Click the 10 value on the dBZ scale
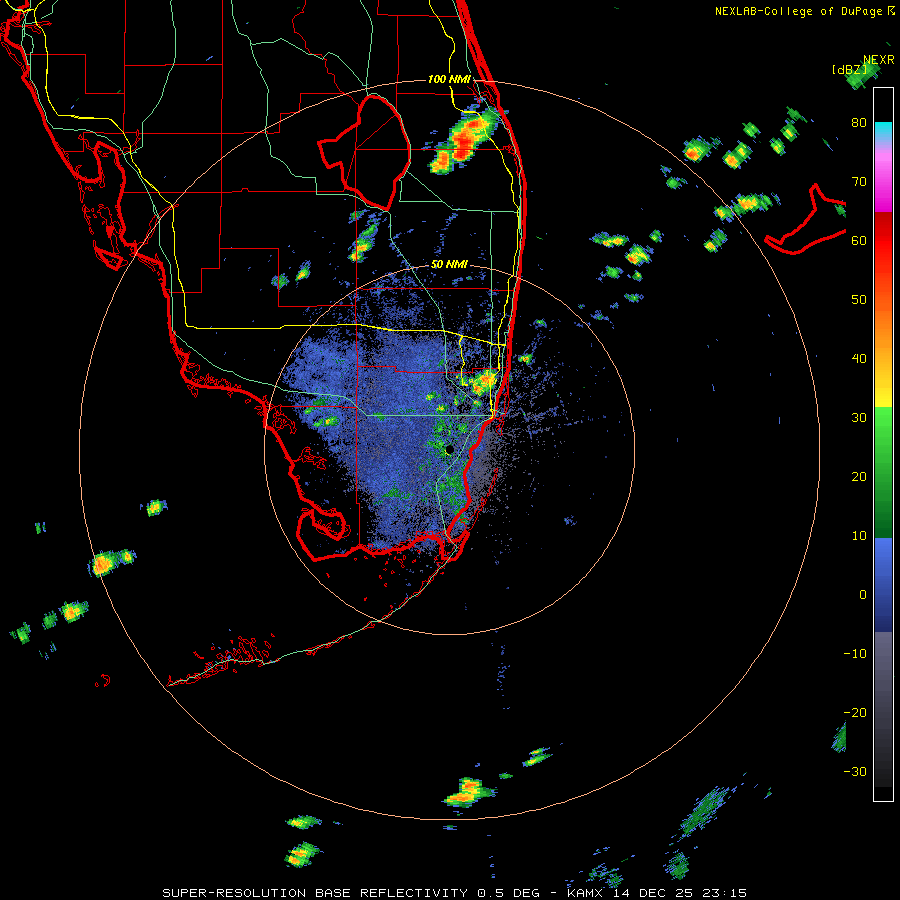Image resolution: width=900 pixels, height=900 pixels. [859, 536]
